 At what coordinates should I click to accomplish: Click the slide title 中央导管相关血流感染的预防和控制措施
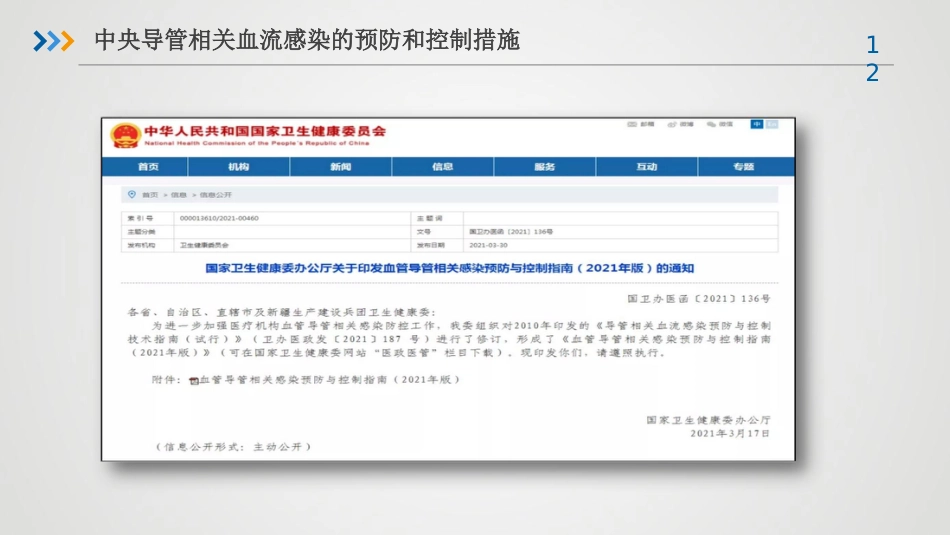pos(307,40)
